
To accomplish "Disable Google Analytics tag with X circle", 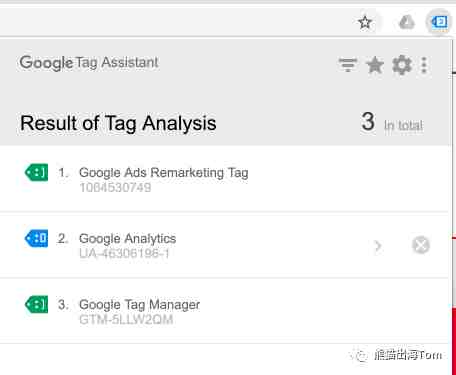I will tap(421, 245).
